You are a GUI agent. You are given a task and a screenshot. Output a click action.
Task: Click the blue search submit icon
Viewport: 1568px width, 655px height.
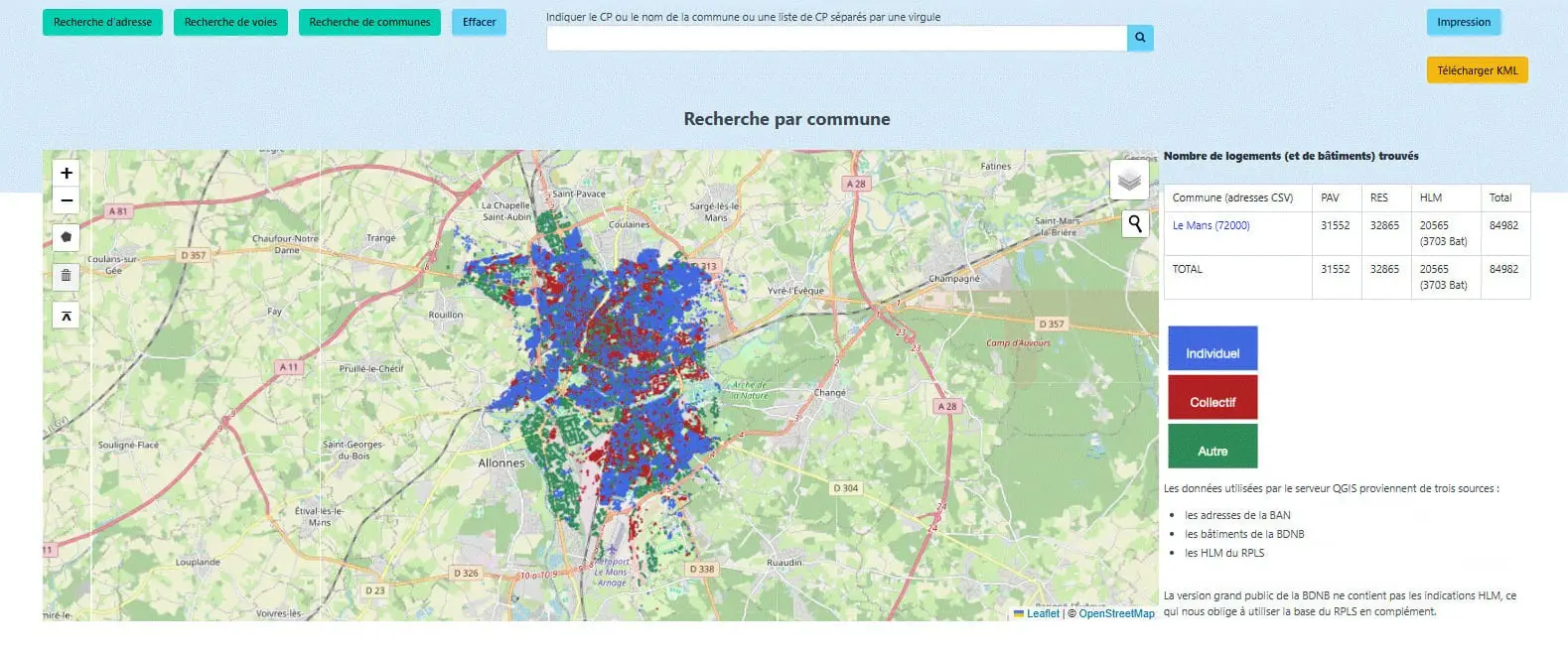pyautogui.click(x=1140, y=38)
